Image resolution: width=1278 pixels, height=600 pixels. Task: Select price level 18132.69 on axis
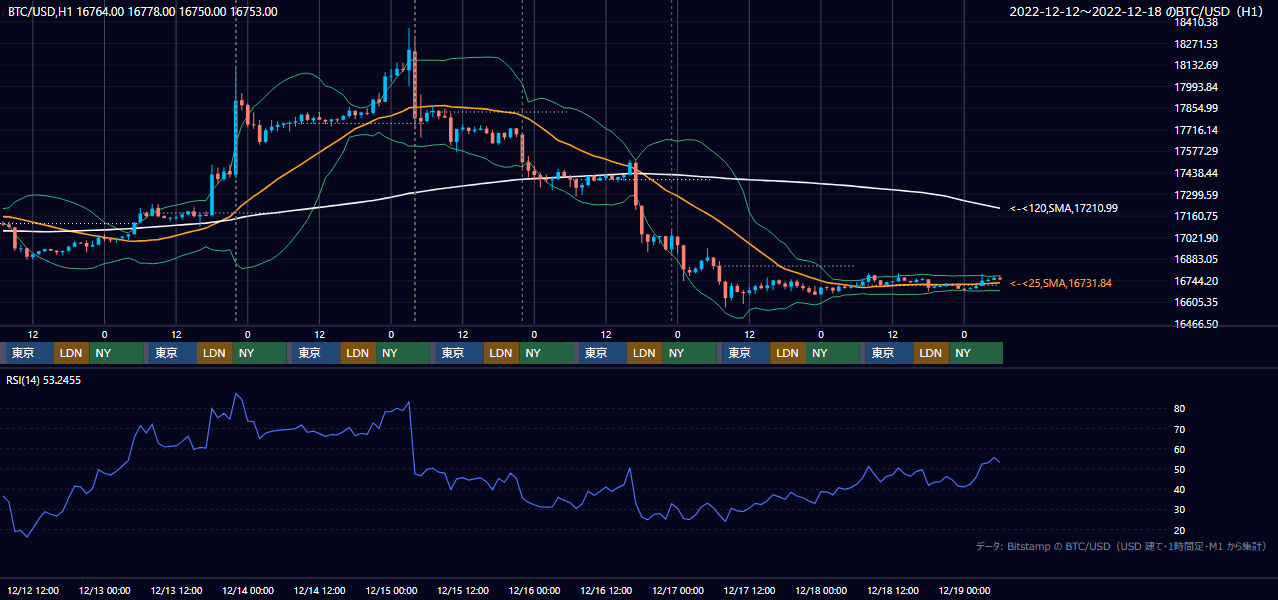tap(1197, 66)
